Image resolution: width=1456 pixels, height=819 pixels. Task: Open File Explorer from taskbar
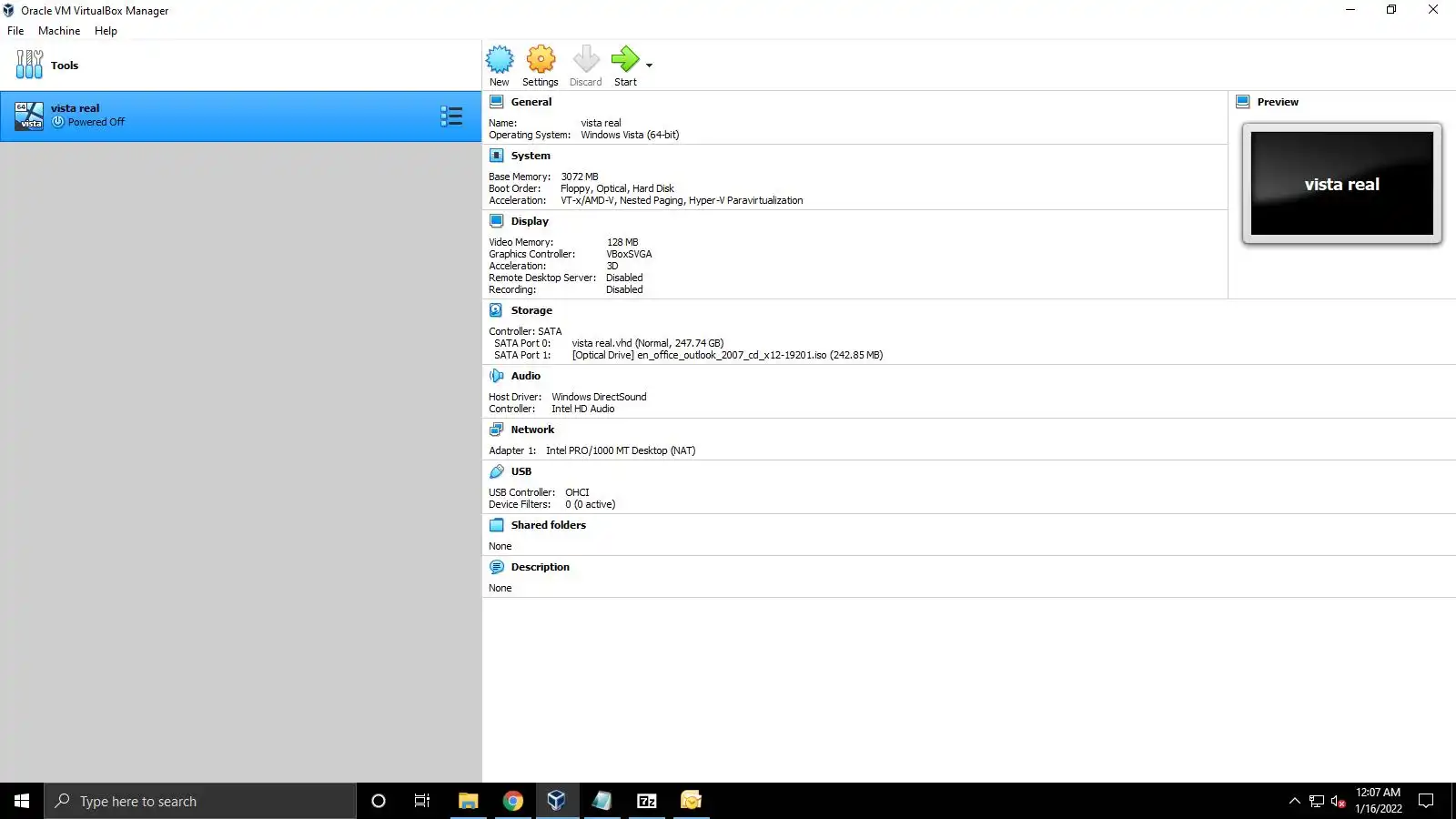pyautogui.click(x=468, y=801)
